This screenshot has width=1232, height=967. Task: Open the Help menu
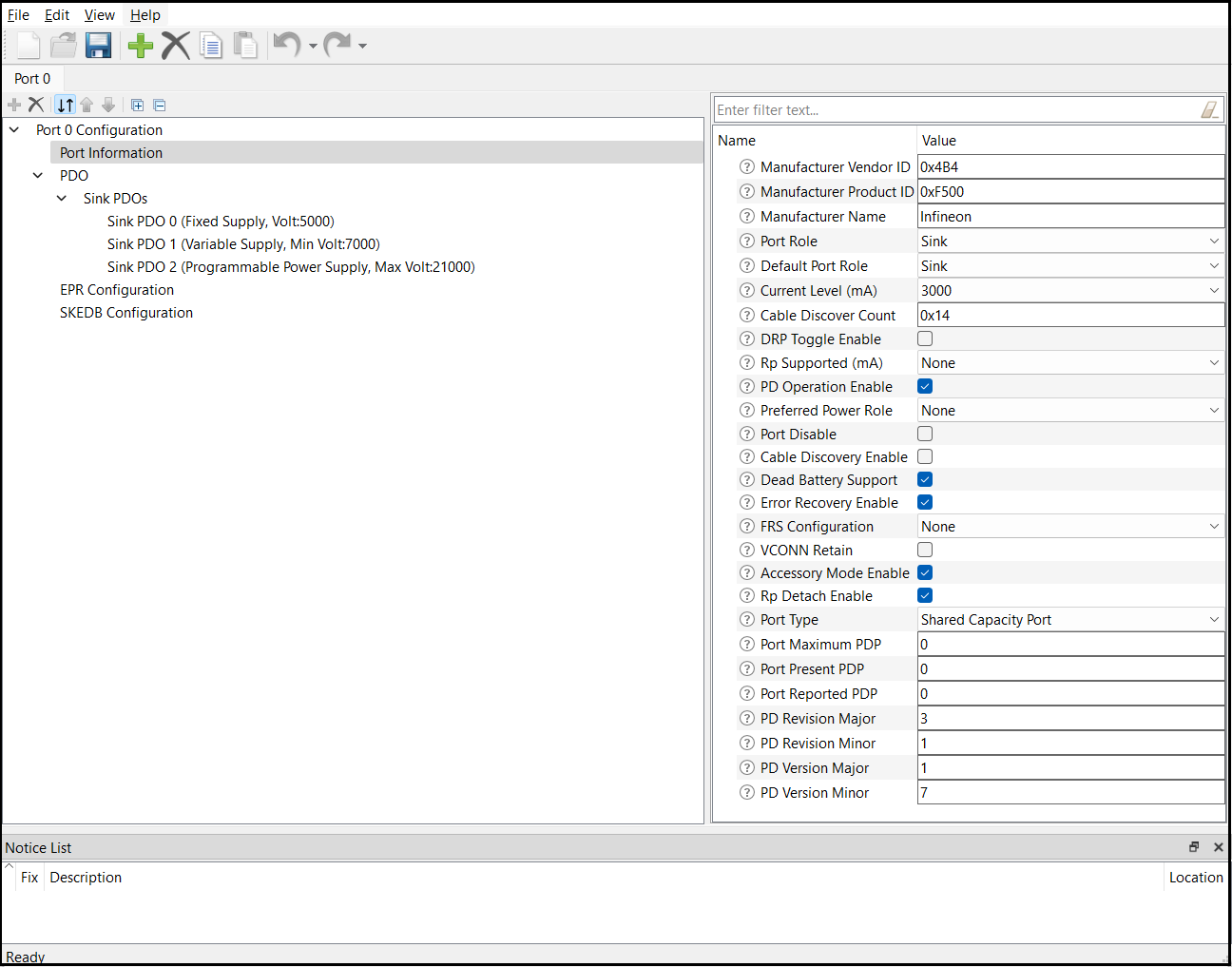[x=145, y=14]
